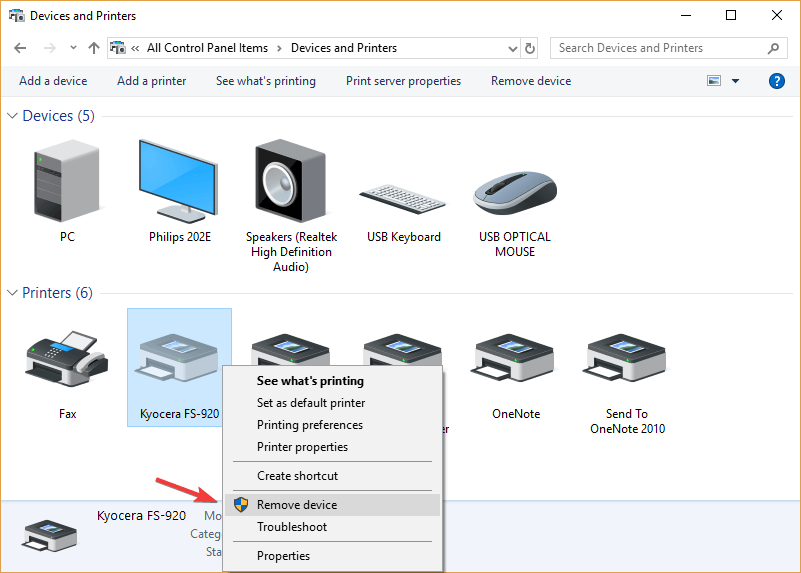Choose Remove device in context menu
This screenshot has height=573, width=801.
coord(333,505)
